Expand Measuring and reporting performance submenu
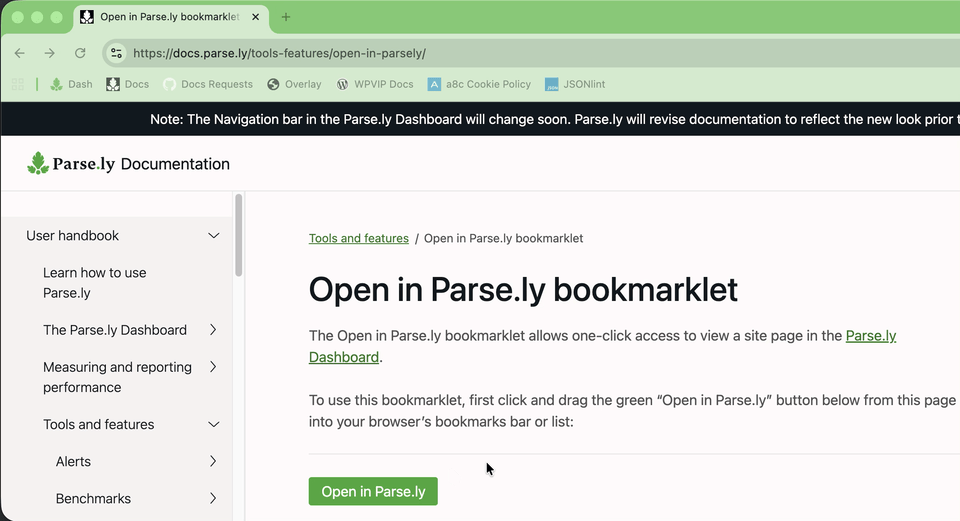This screenshot has height=521, width=960. click(x=213, y=367)
